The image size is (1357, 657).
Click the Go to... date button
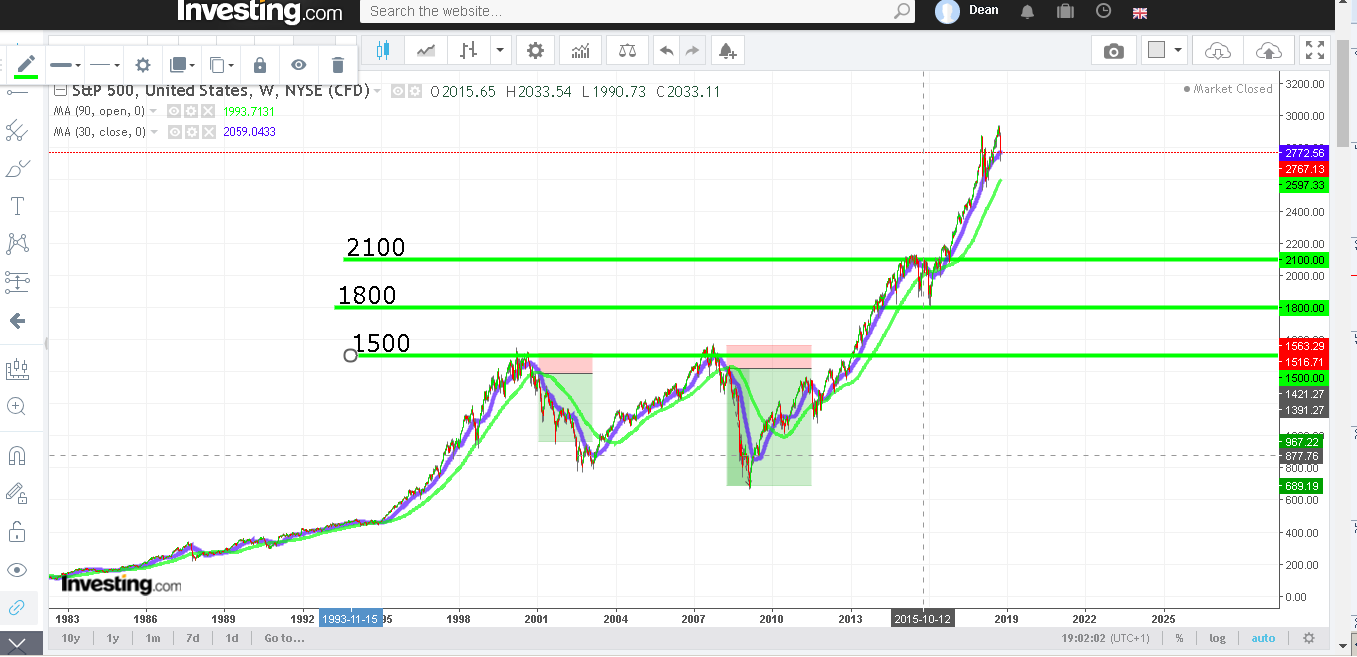[284, 638]
